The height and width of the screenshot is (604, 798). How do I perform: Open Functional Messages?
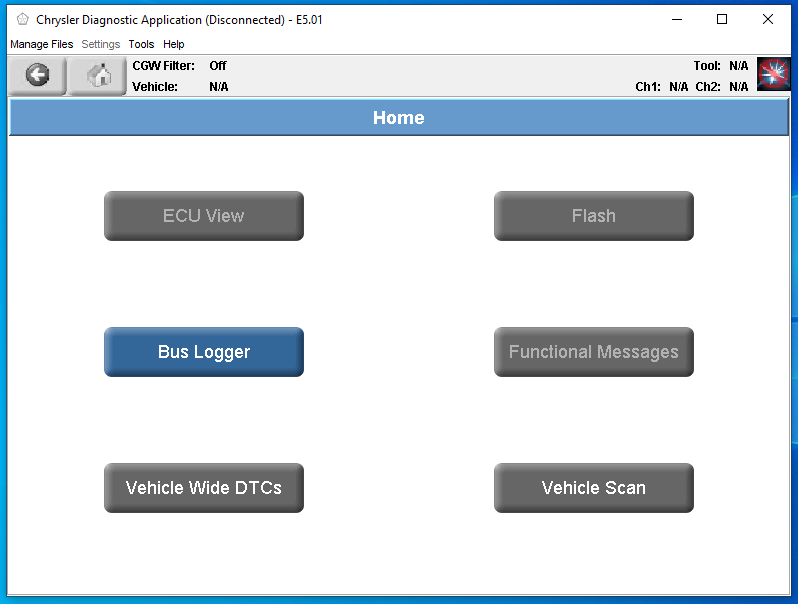pos(593,352)
